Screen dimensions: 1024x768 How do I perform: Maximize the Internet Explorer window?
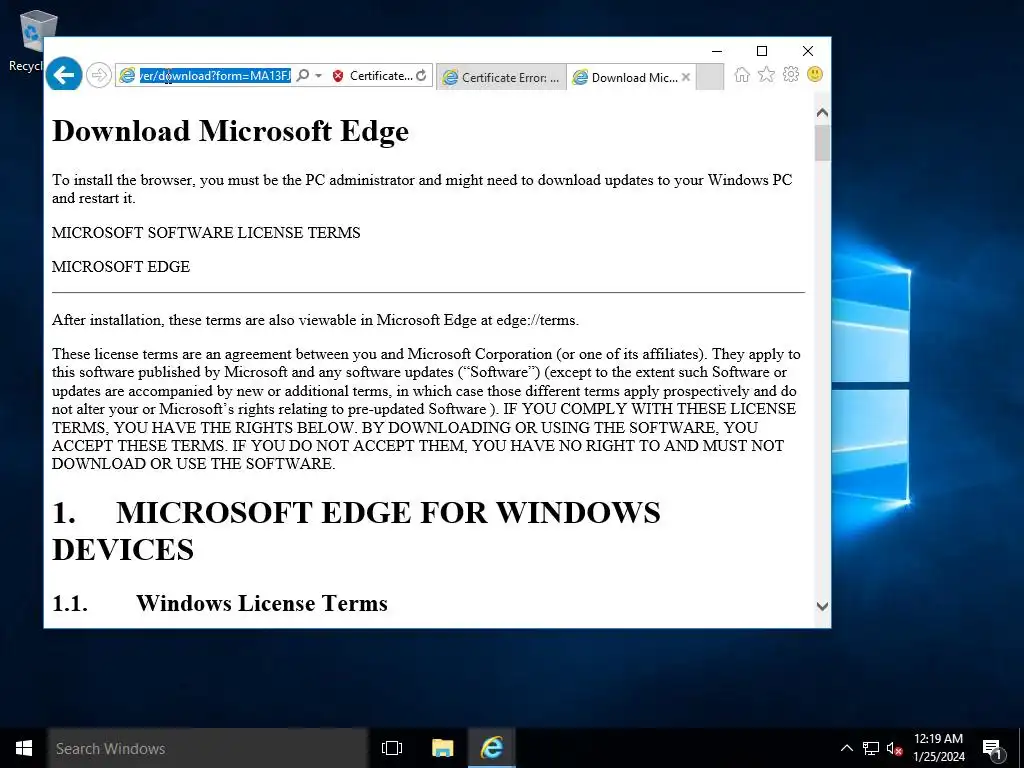pyautogui.click(x=761, y=51)
